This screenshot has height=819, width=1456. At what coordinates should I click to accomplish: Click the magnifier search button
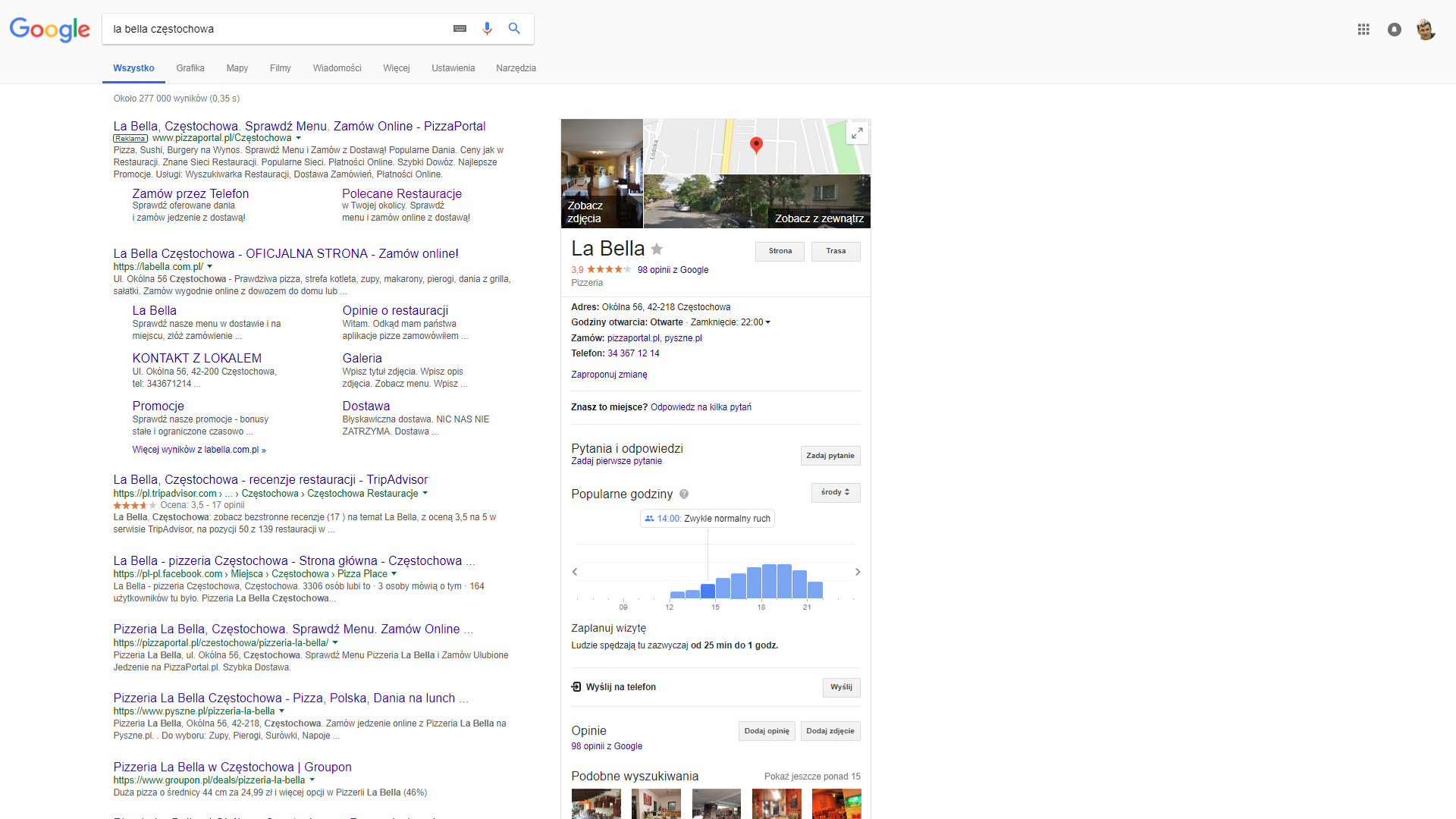tap(514, 29)
